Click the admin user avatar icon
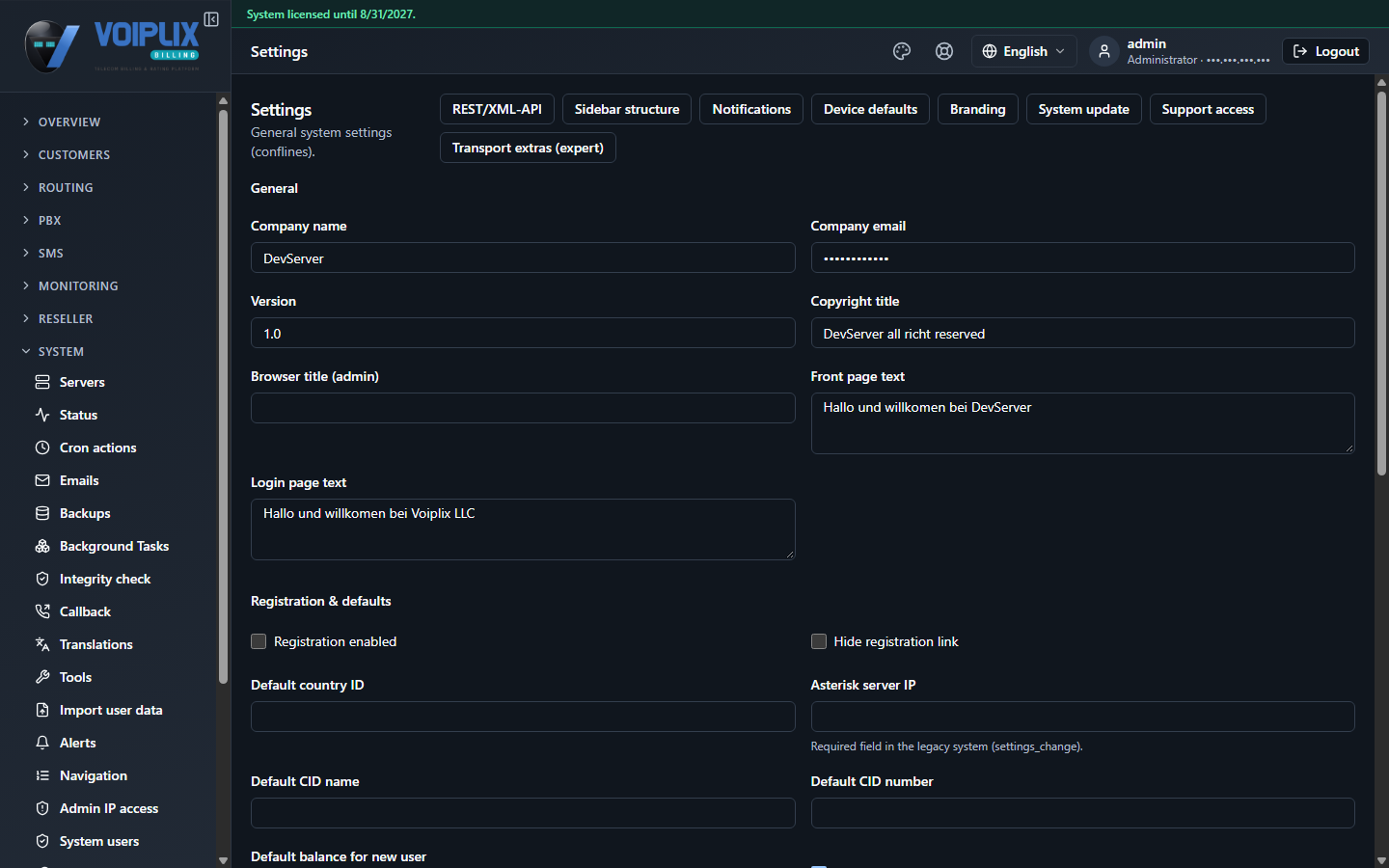 [x=1104, y=51]
